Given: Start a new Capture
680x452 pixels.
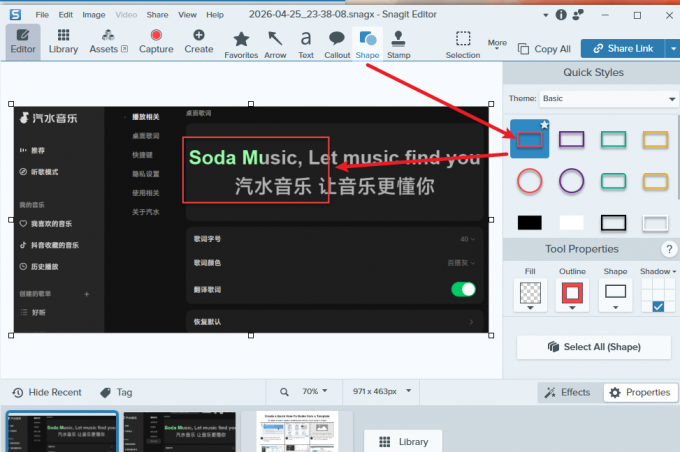Looking at the screenshot, I should click(x=156, y=42).
